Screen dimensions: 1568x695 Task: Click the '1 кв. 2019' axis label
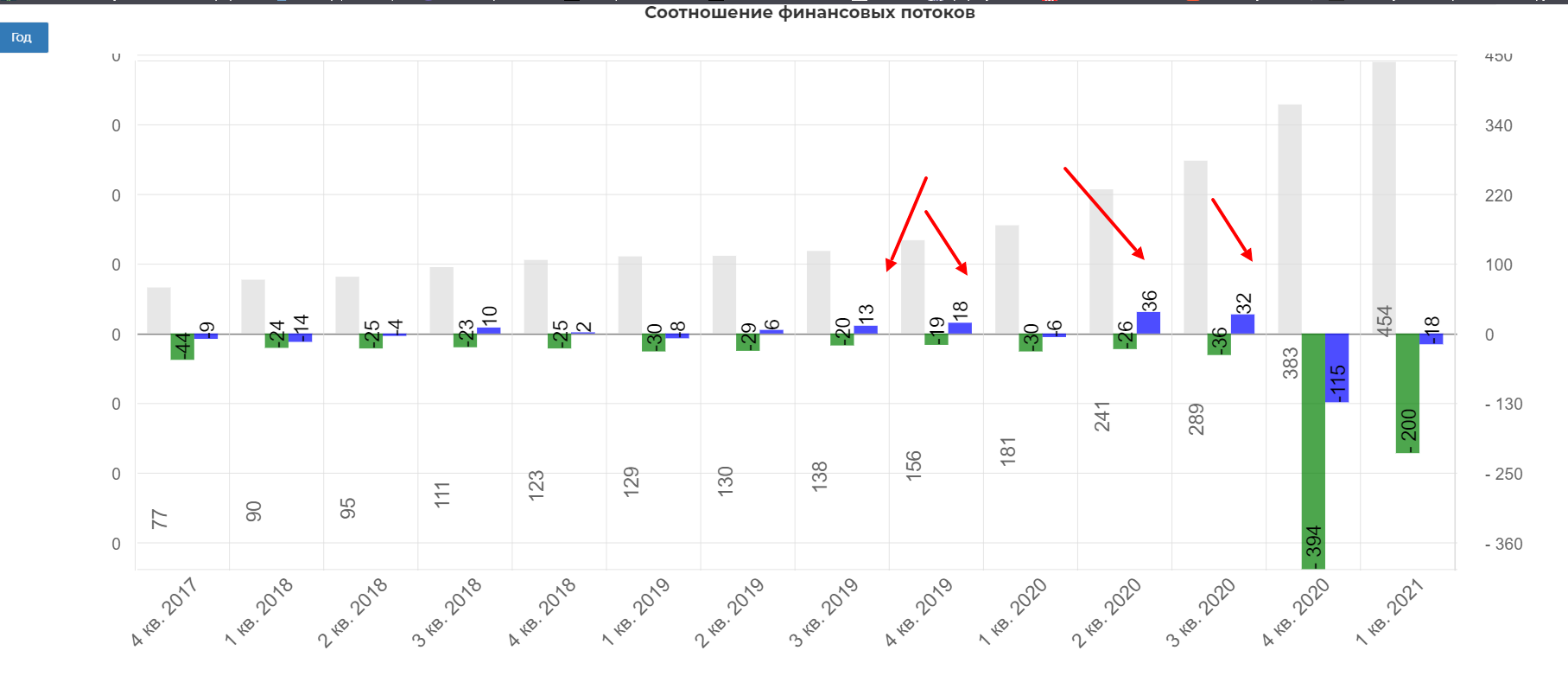pyautogui.click(x=635, y=612)
